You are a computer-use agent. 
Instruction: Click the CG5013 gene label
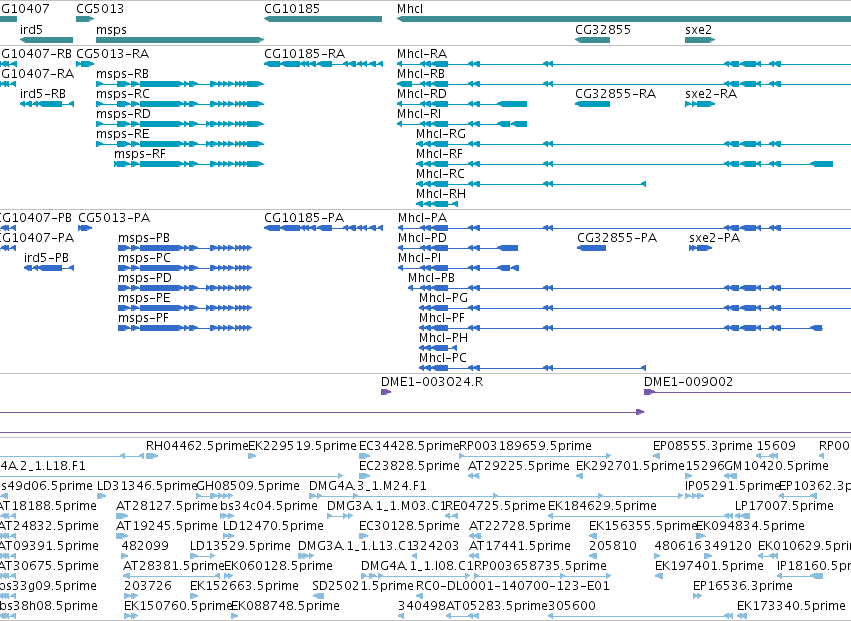[x=100, y=9]
